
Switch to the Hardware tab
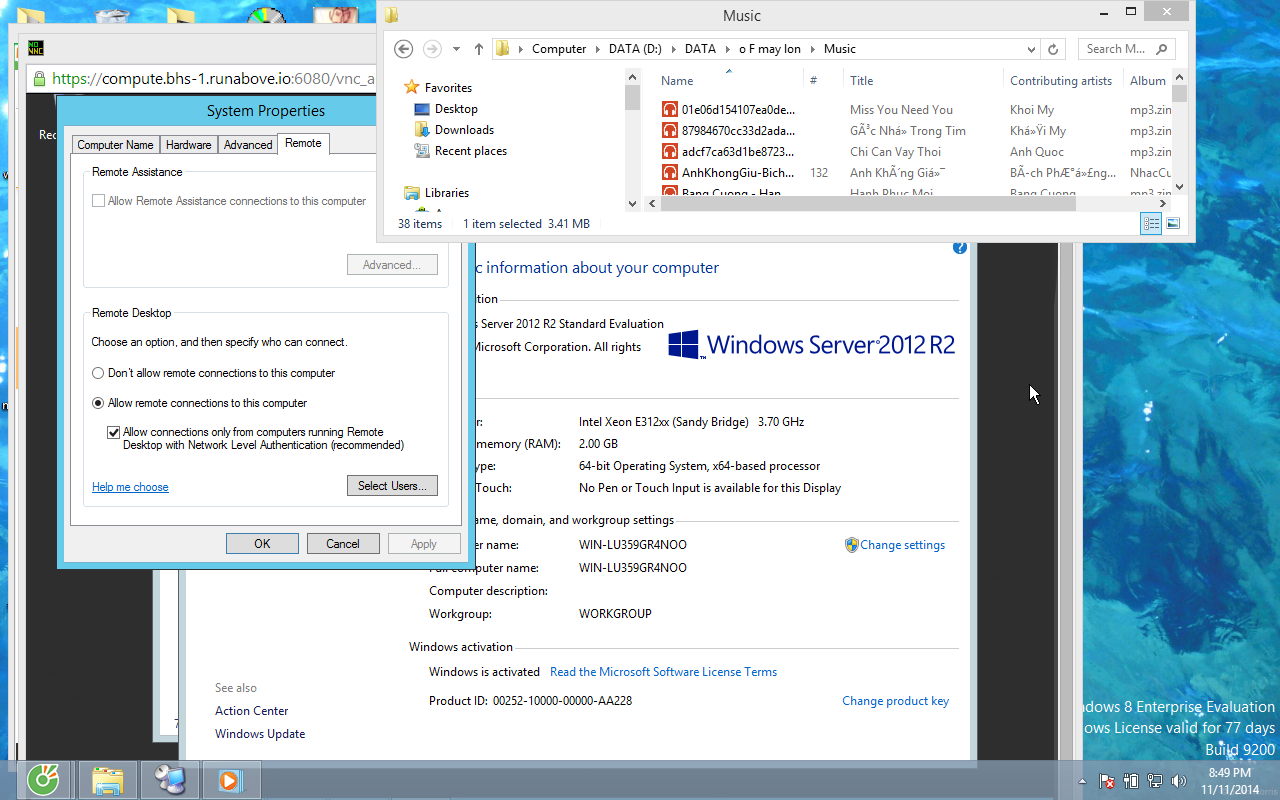(x=188, y=145)
